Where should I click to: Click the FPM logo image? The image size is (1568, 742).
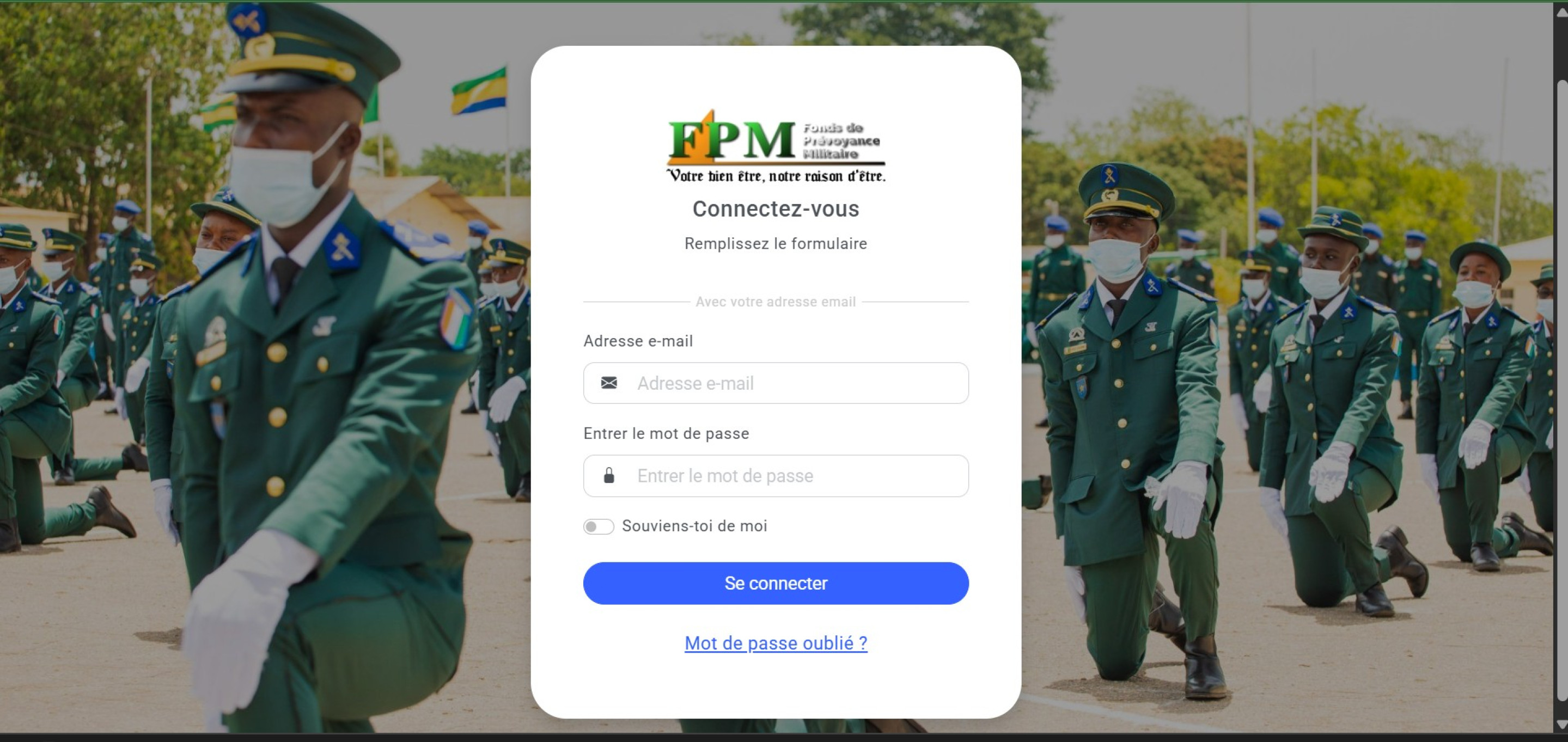(776, 146)
